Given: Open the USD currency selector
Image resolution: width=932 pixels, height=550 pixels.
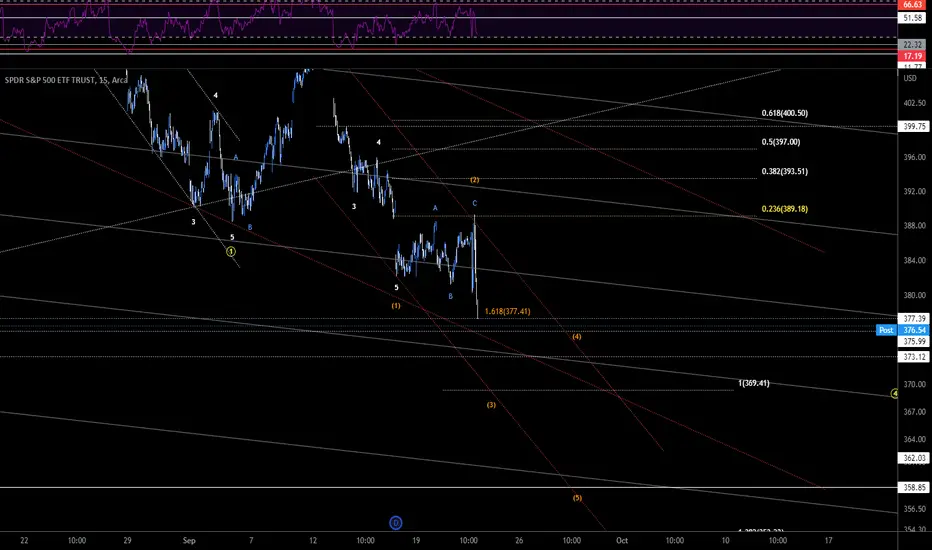Looking at the screenshot, I should click(910, 78).
